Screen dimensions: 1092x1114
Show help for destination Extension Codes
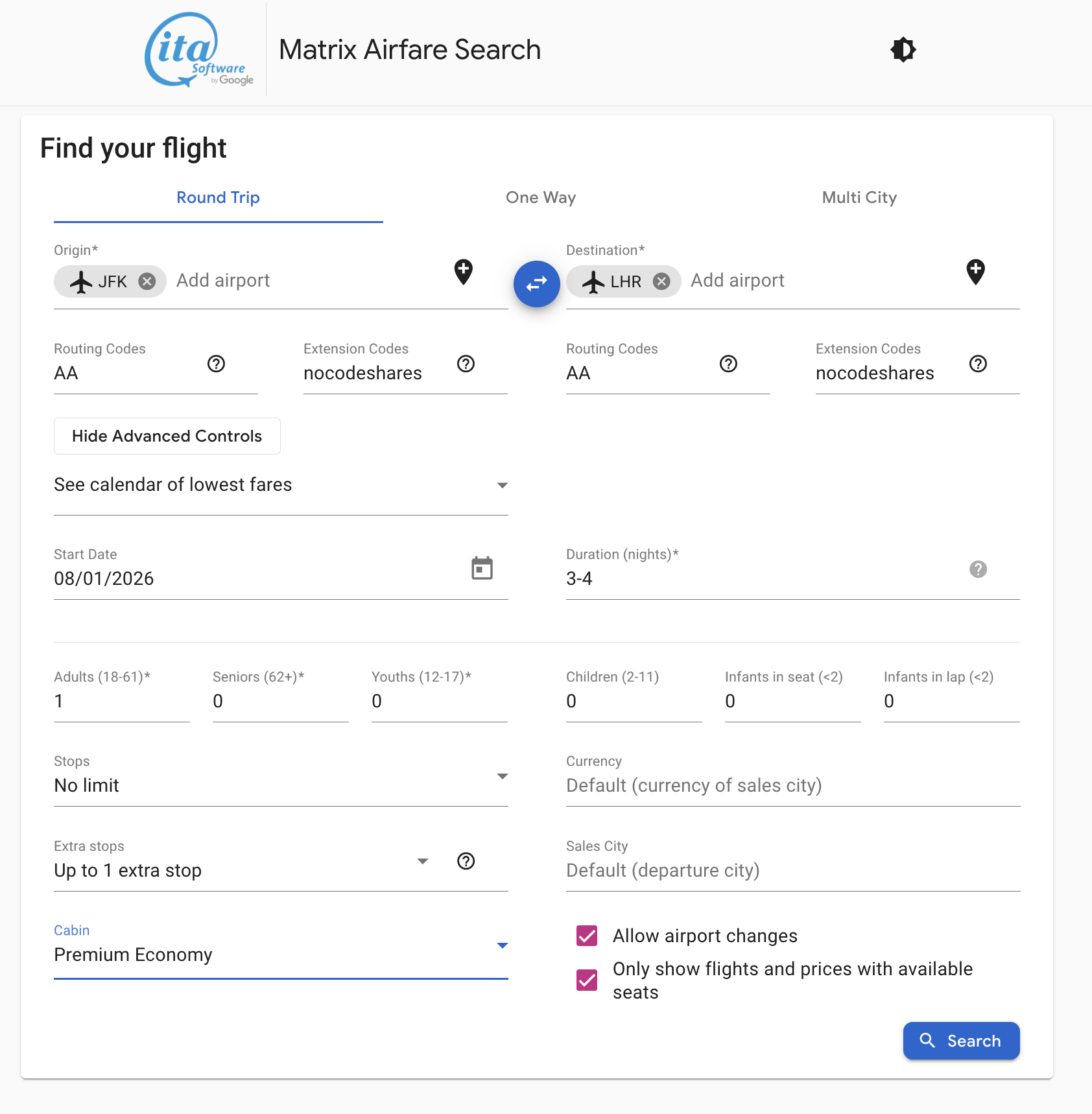pos(978,364)
